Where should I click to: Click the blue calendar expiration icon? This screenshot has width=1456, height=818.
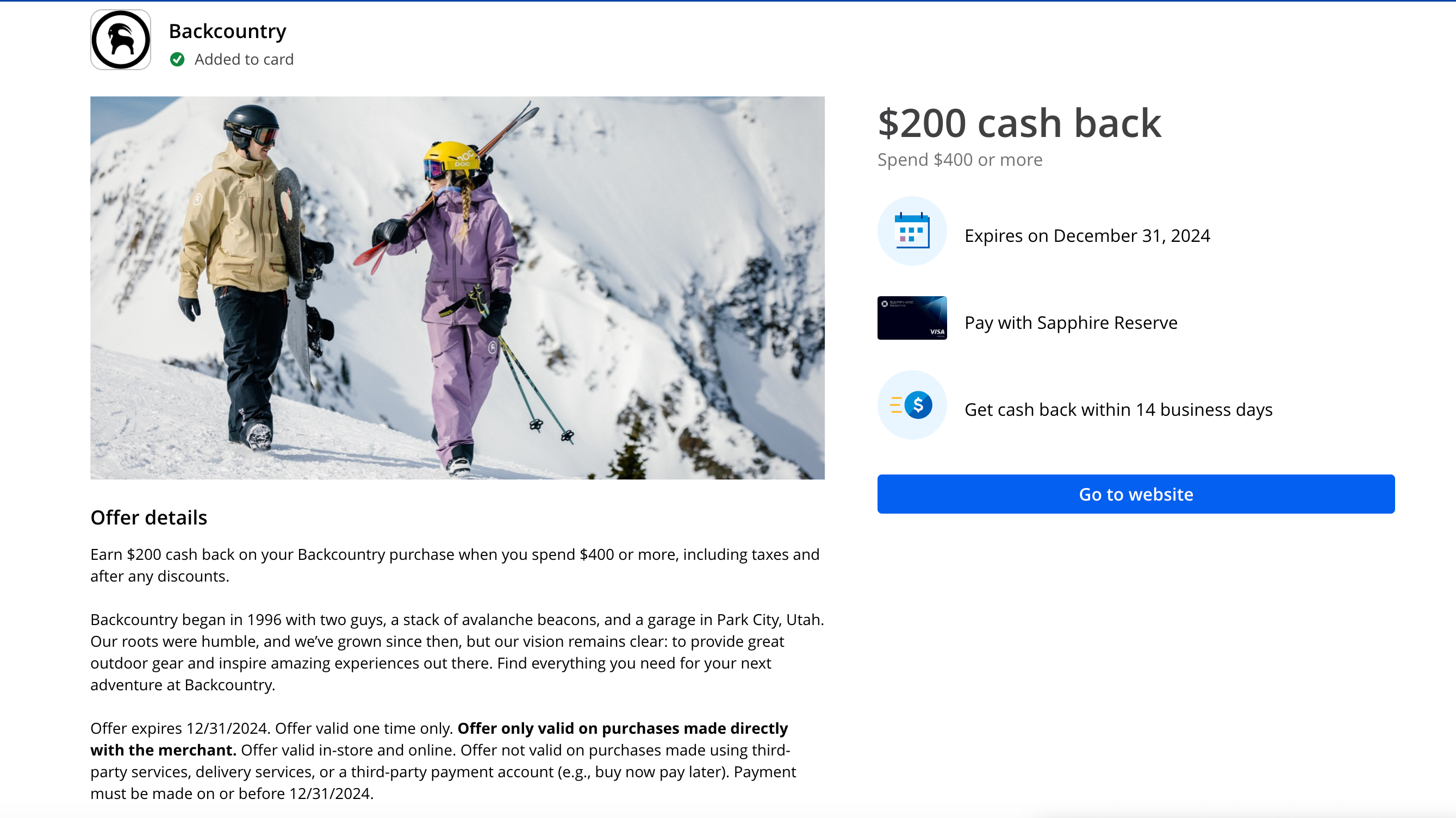point(912,231)
